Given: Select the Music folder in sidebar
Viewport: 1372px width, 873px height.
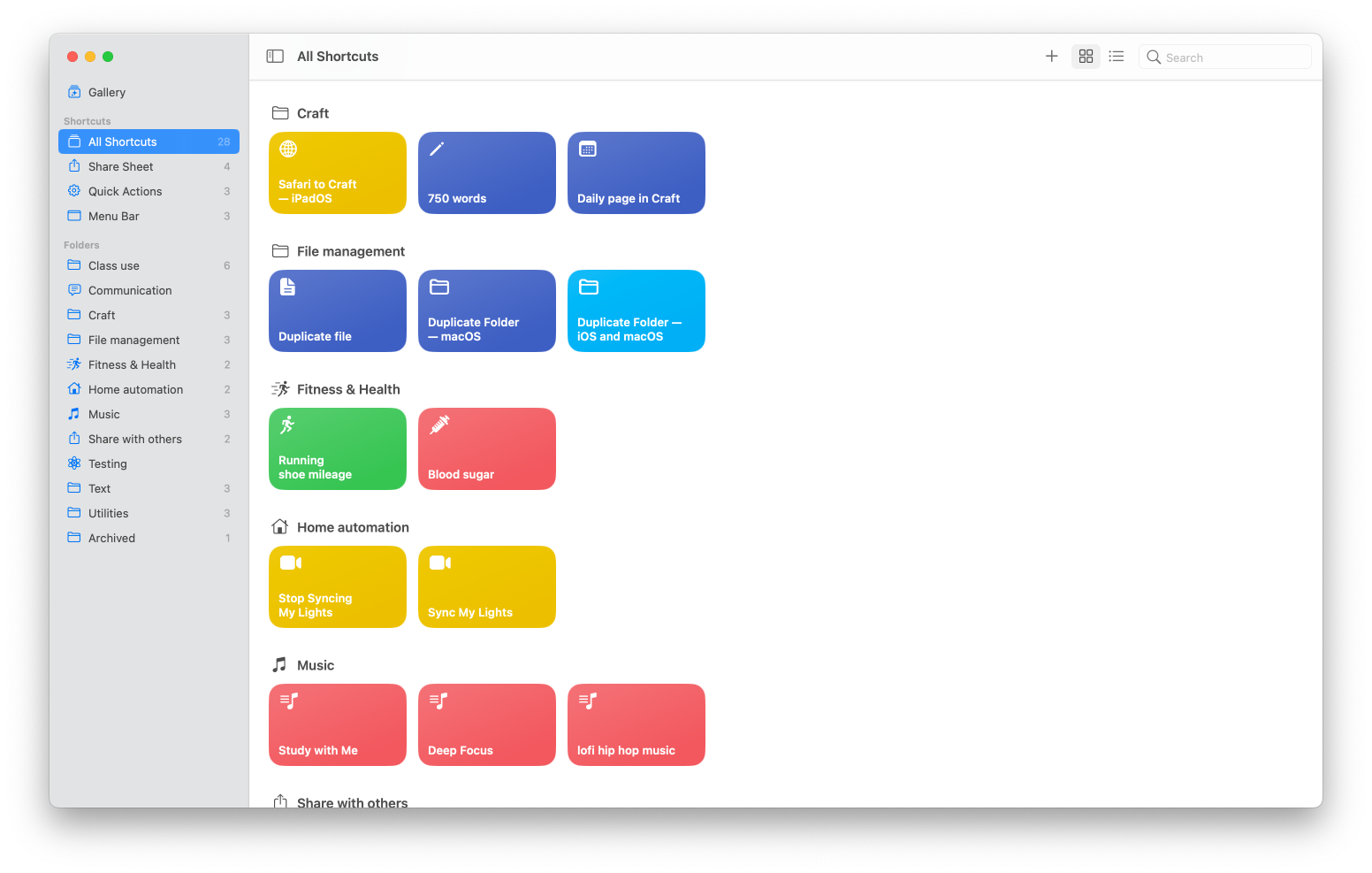Looking at the screenshot, I should pos(104,413).
